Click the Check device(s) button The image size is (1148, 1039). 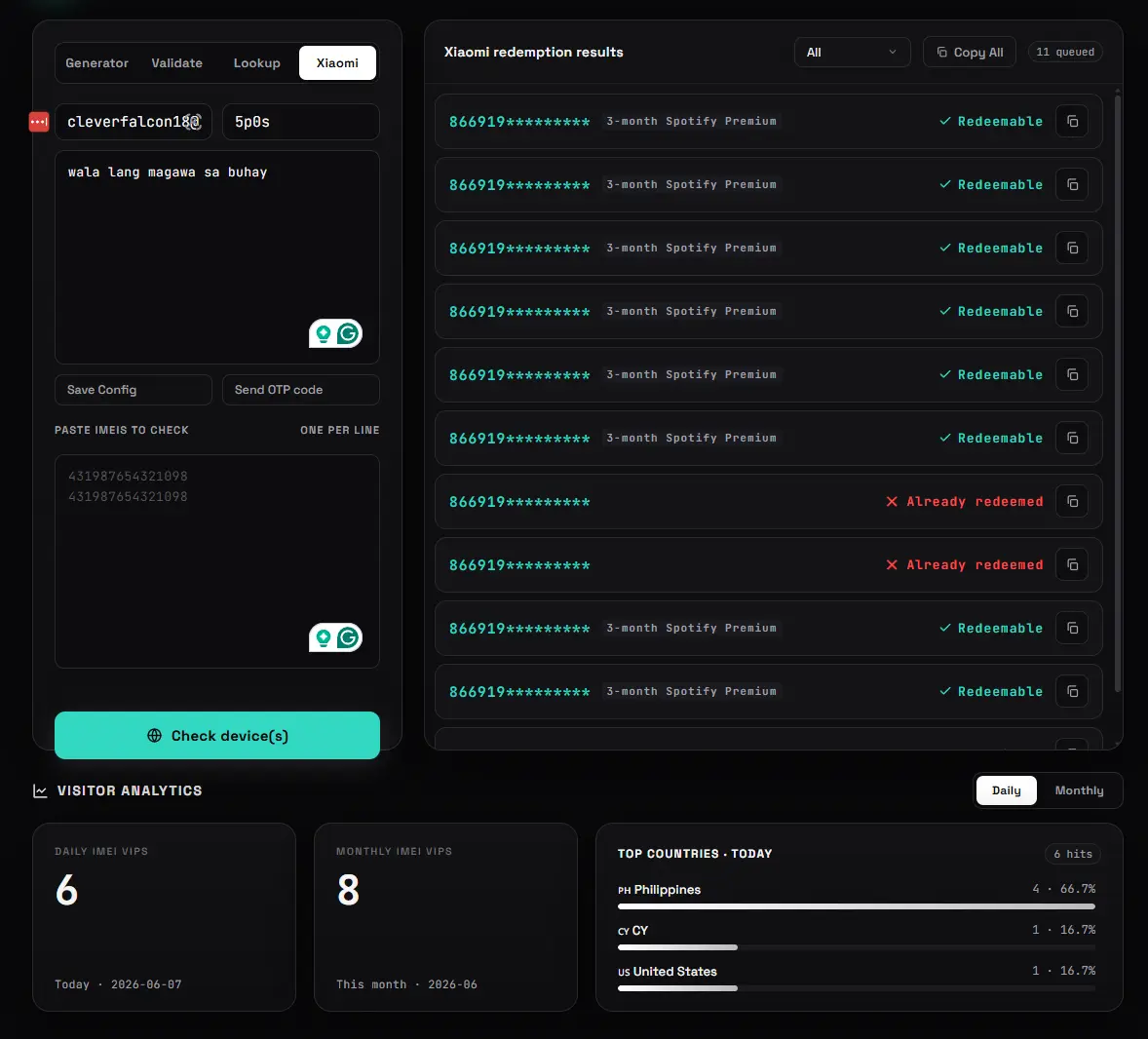click(216, 735)
